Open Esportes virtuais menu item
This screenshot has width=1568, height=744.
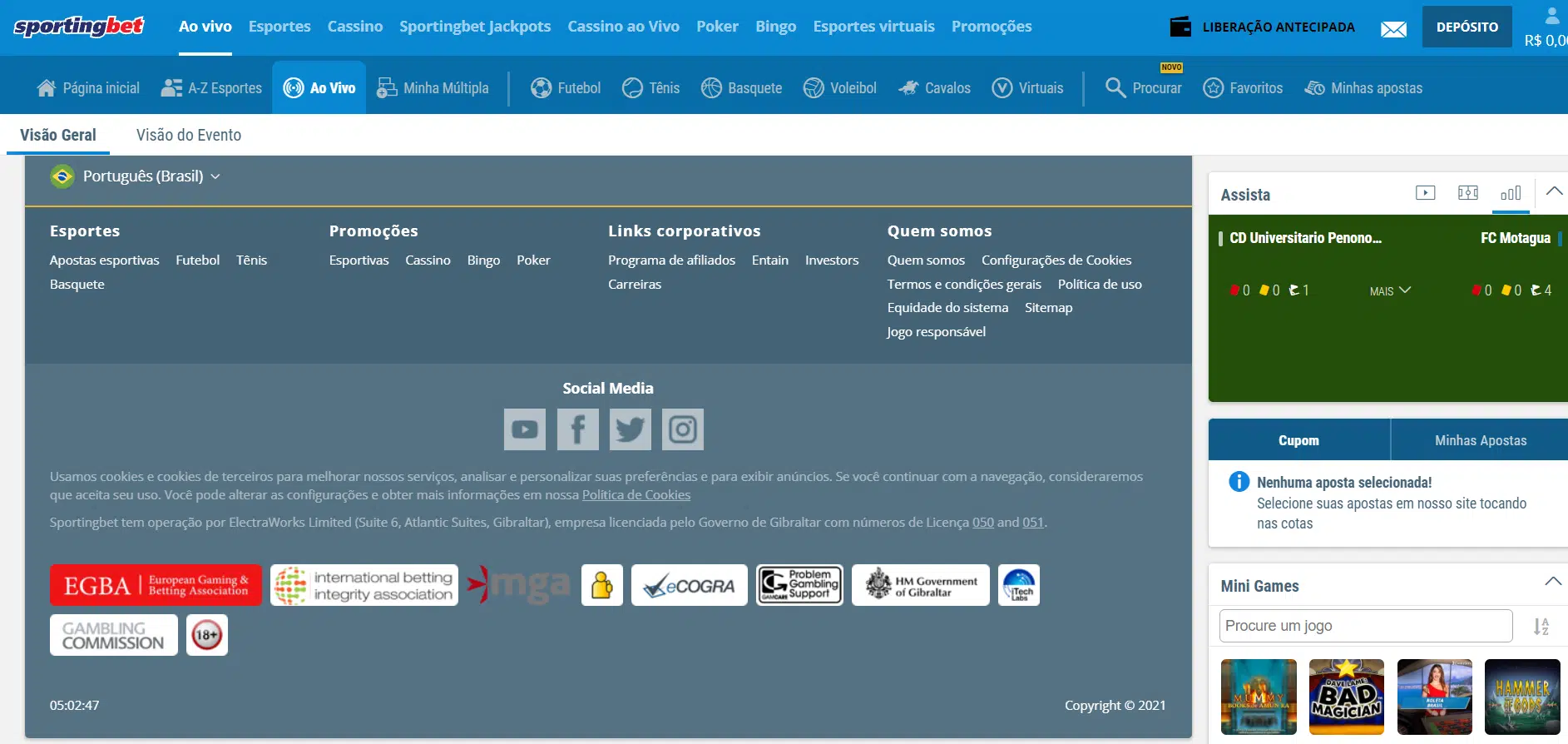point(874,27)
